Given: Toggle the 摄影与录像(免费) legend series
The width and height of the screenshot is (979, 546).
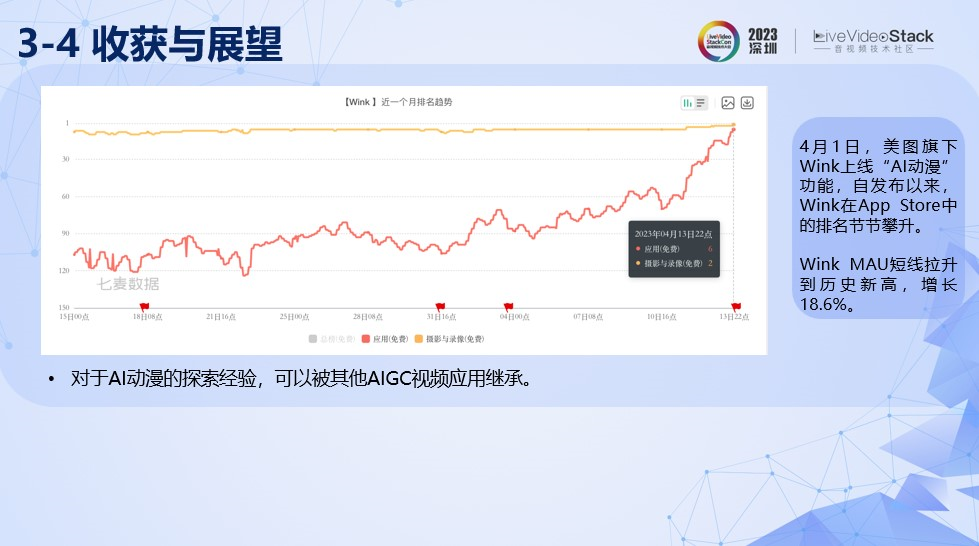Looking at the screenshot, I should pos(450,339).
